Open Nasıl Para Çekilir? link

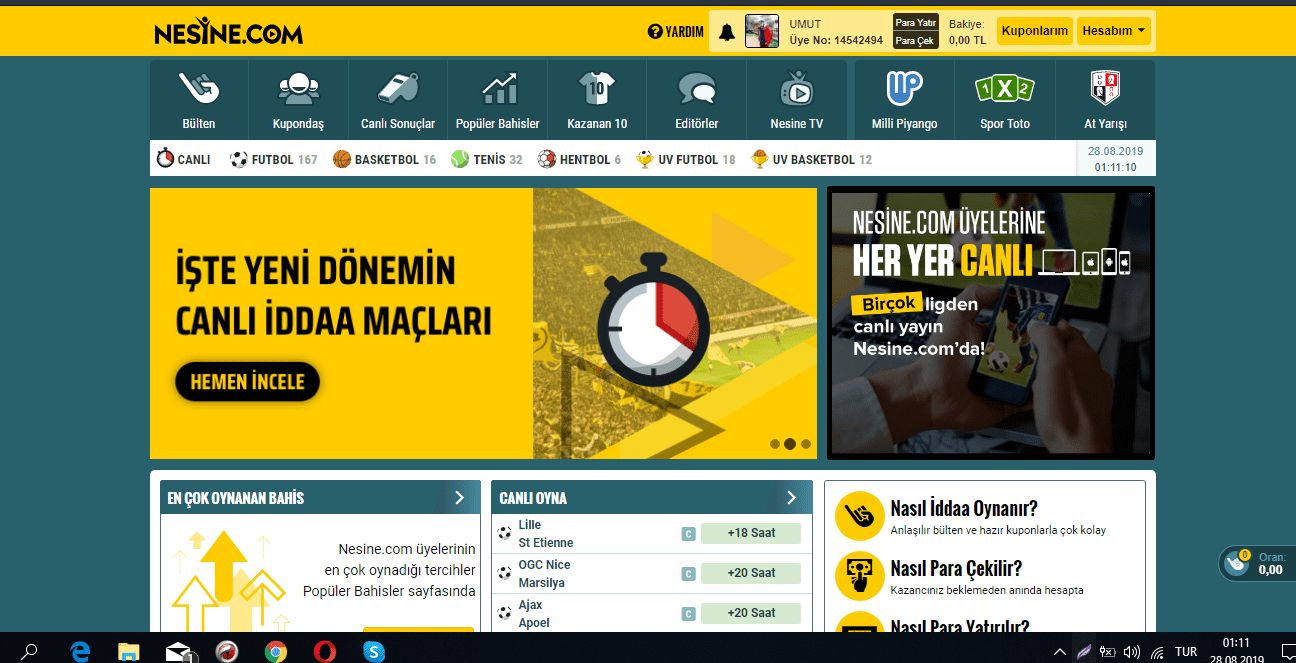point(956,569)
